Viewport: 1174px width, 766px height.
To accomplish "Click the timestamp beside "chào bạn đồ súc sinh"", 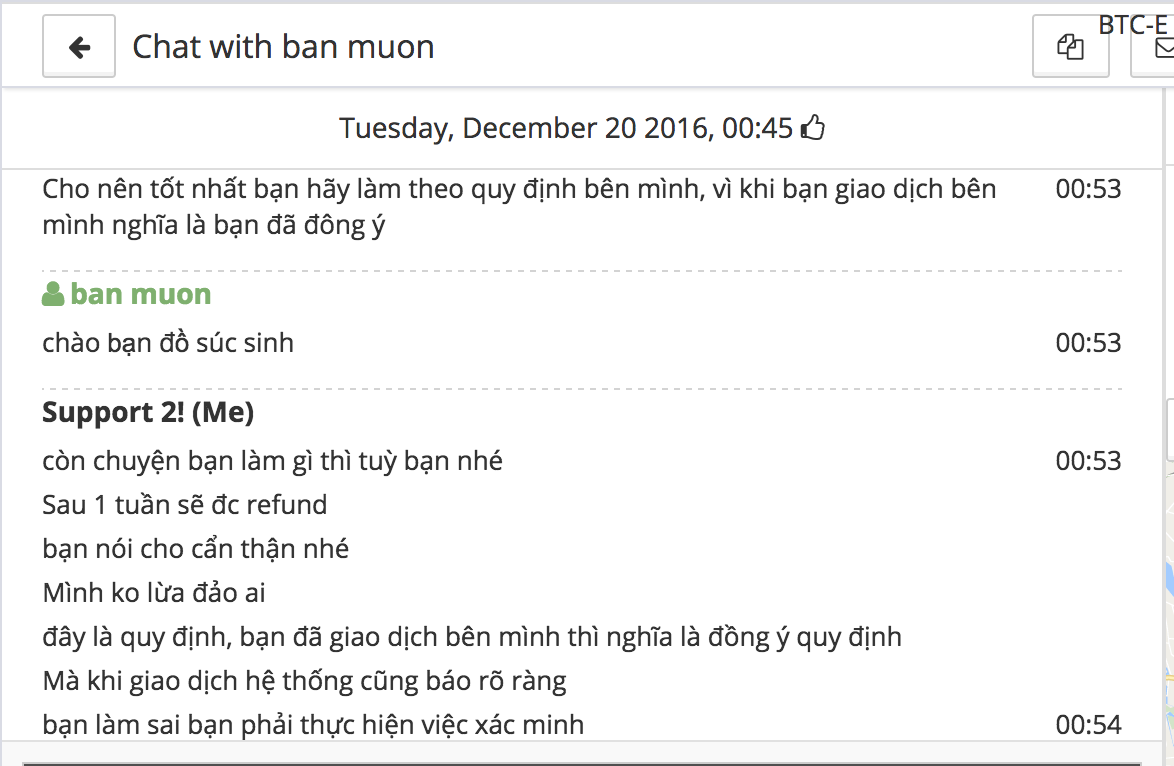I will click(x=1088, y=343).
